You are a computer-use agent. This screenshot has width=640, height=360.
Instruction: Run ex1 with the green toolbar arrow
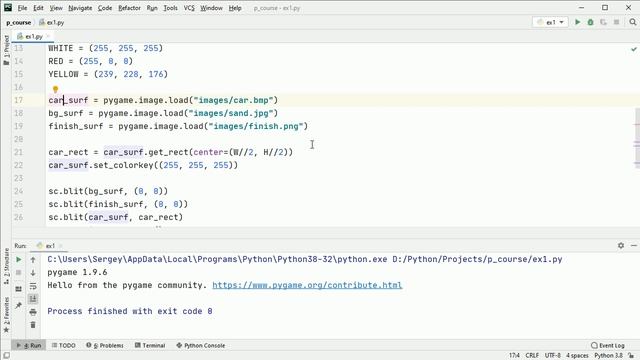point(578,22)
